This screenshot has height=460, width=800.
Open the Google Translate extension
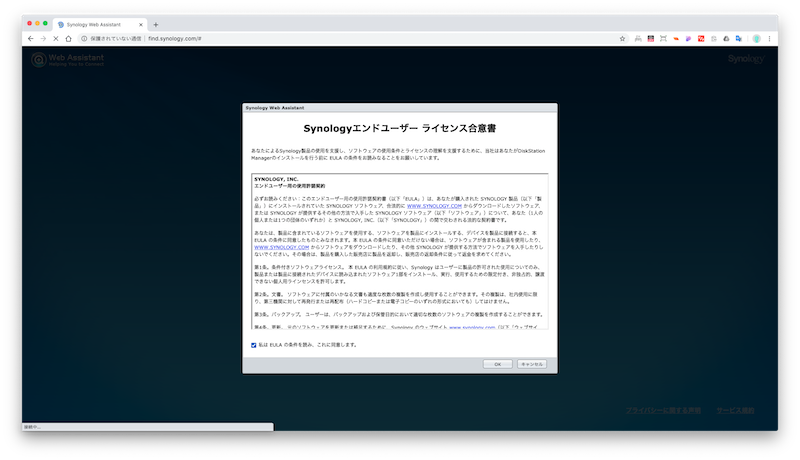(738, 39)
